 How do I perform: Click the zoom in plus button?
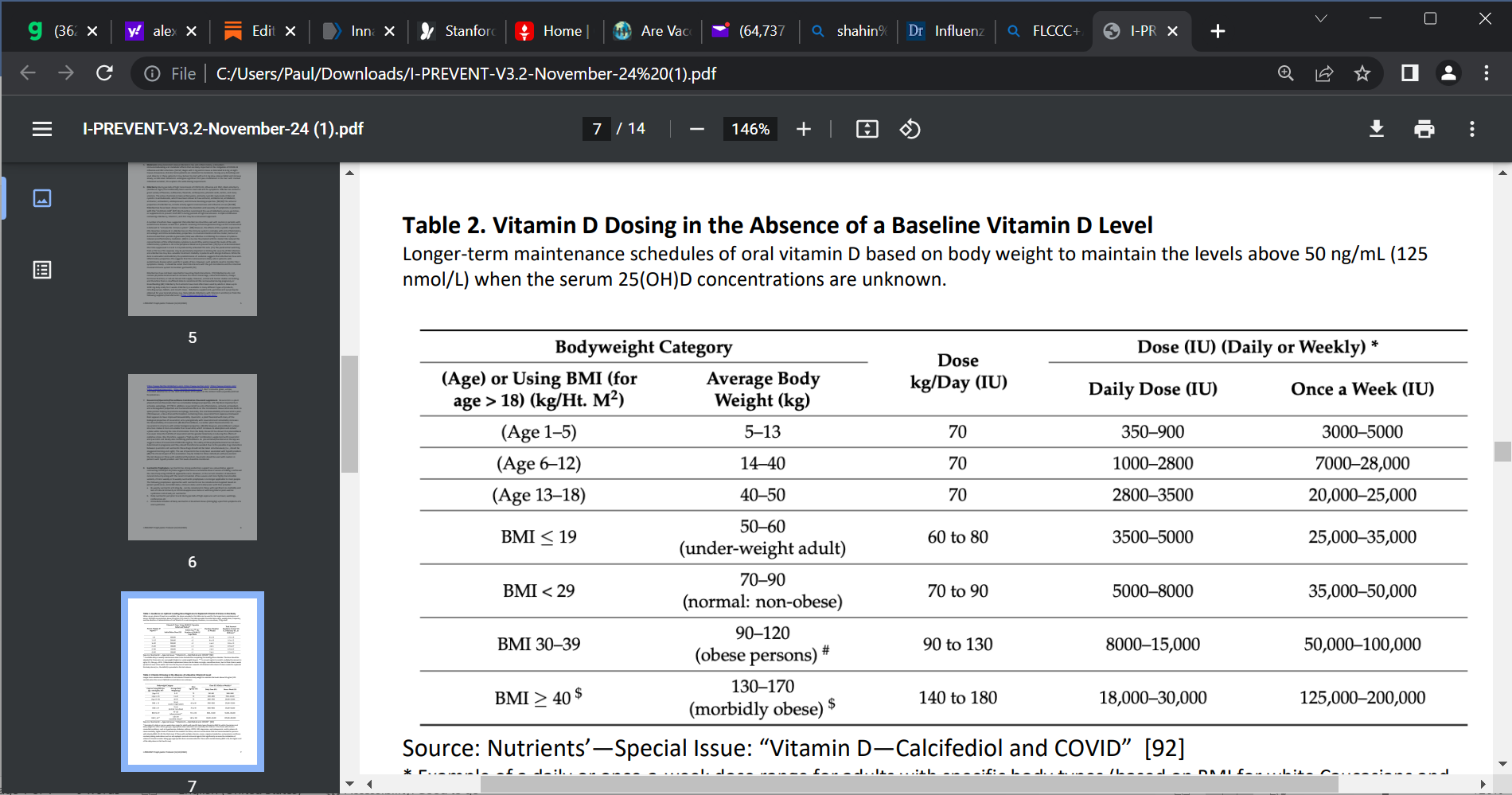pos(804,129)
